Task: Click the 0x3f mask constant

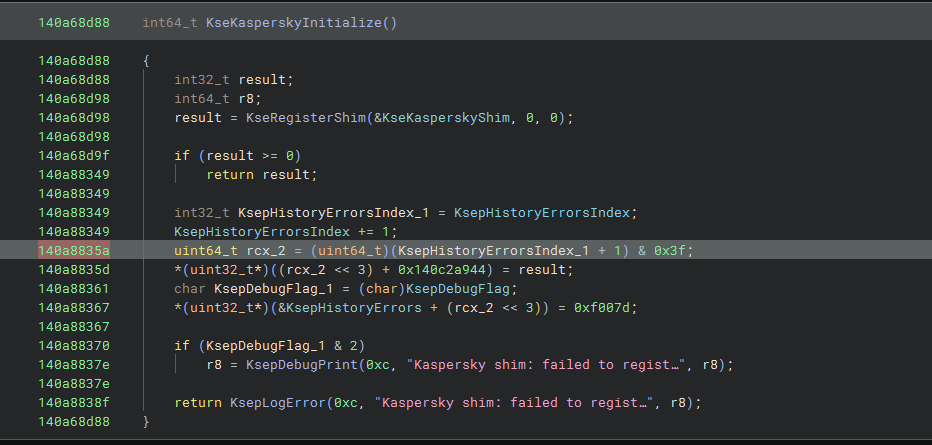Action: 670,251
